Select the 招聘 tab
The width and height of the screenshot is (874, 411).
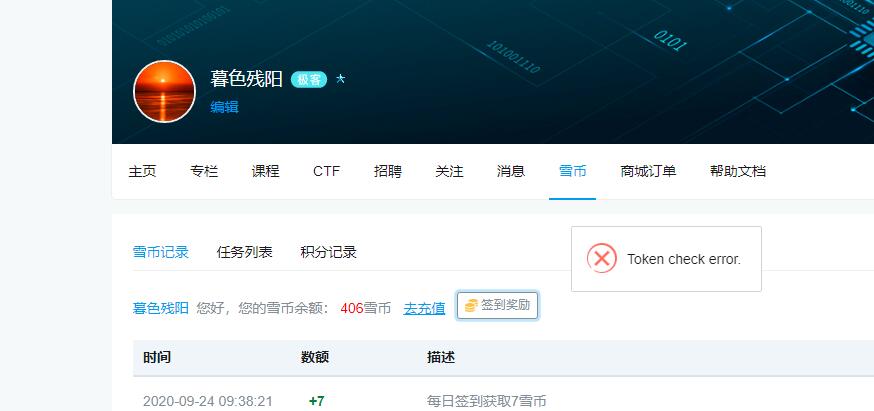(388, 171)
